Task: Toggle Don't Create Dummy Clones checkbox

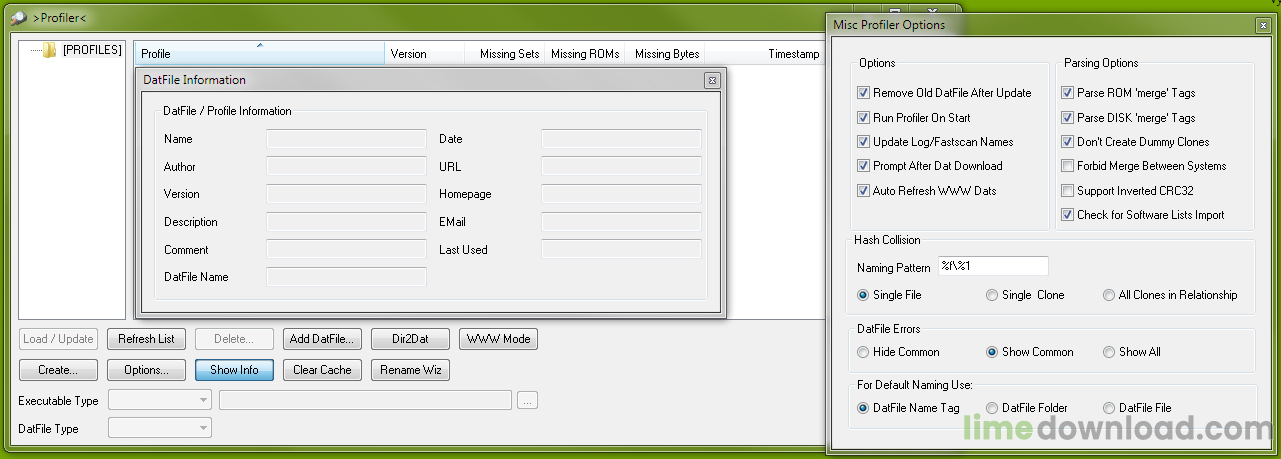Action: pyautogui.click(x=1068, y=142)
